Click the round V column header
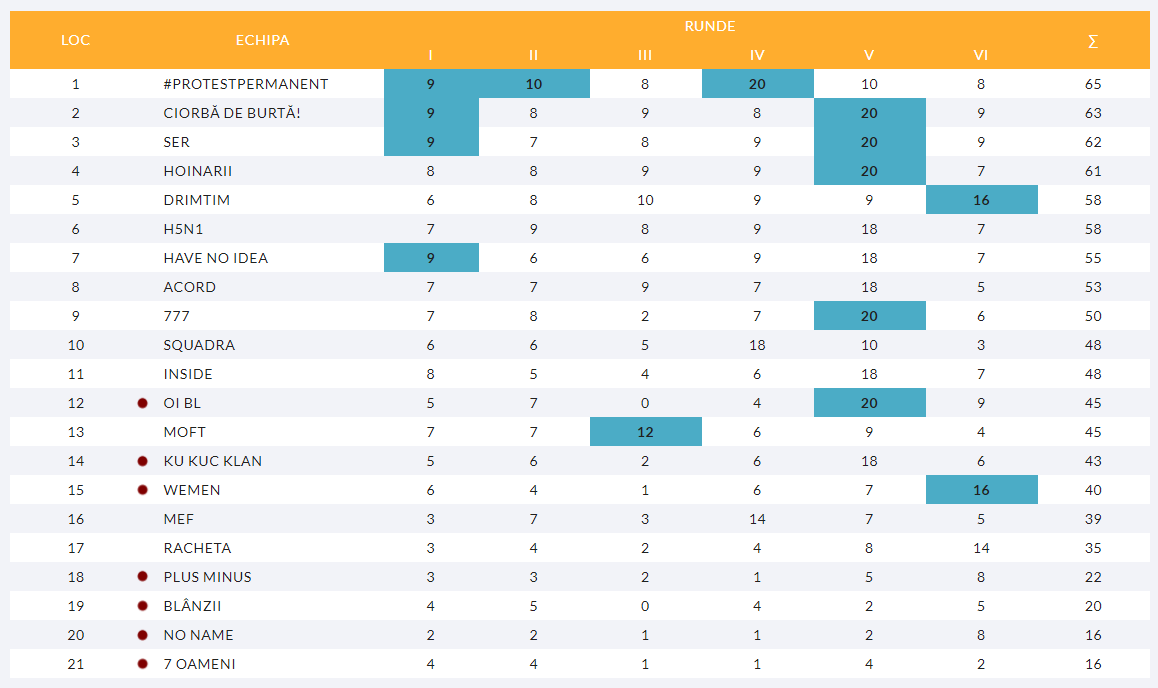Viewport: 1158px width, 688px height. [869, 55]
